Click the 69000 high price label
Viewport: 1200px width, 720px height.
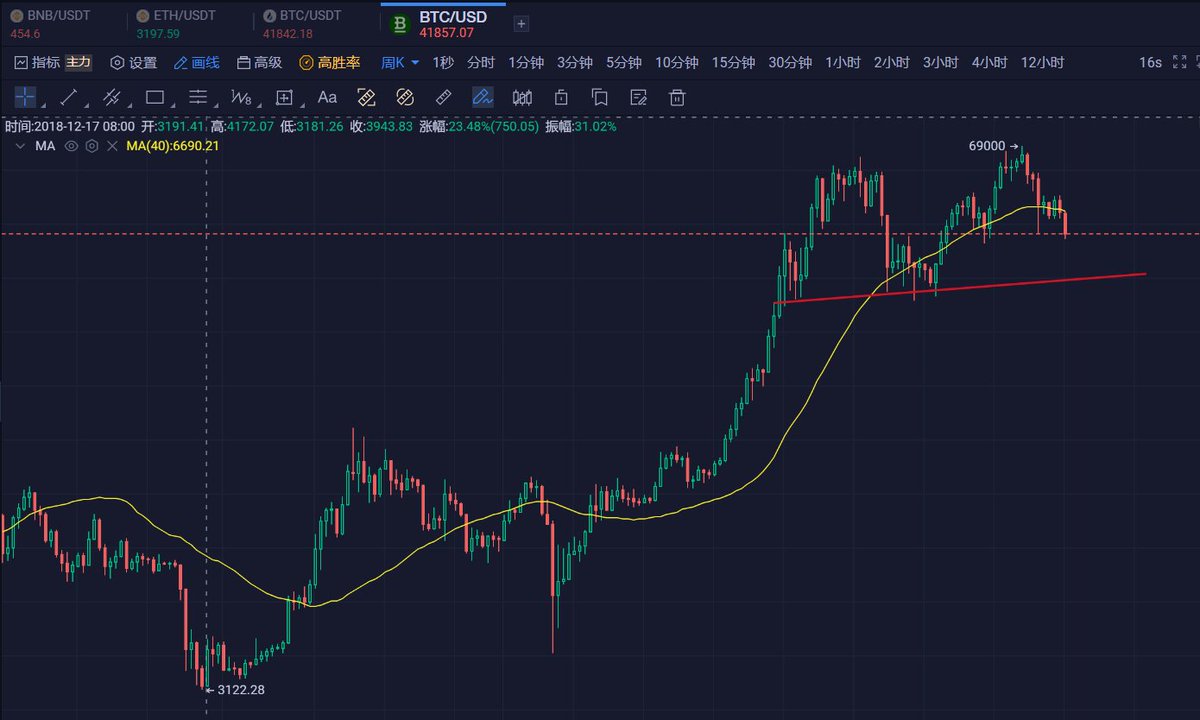[987, 146]
